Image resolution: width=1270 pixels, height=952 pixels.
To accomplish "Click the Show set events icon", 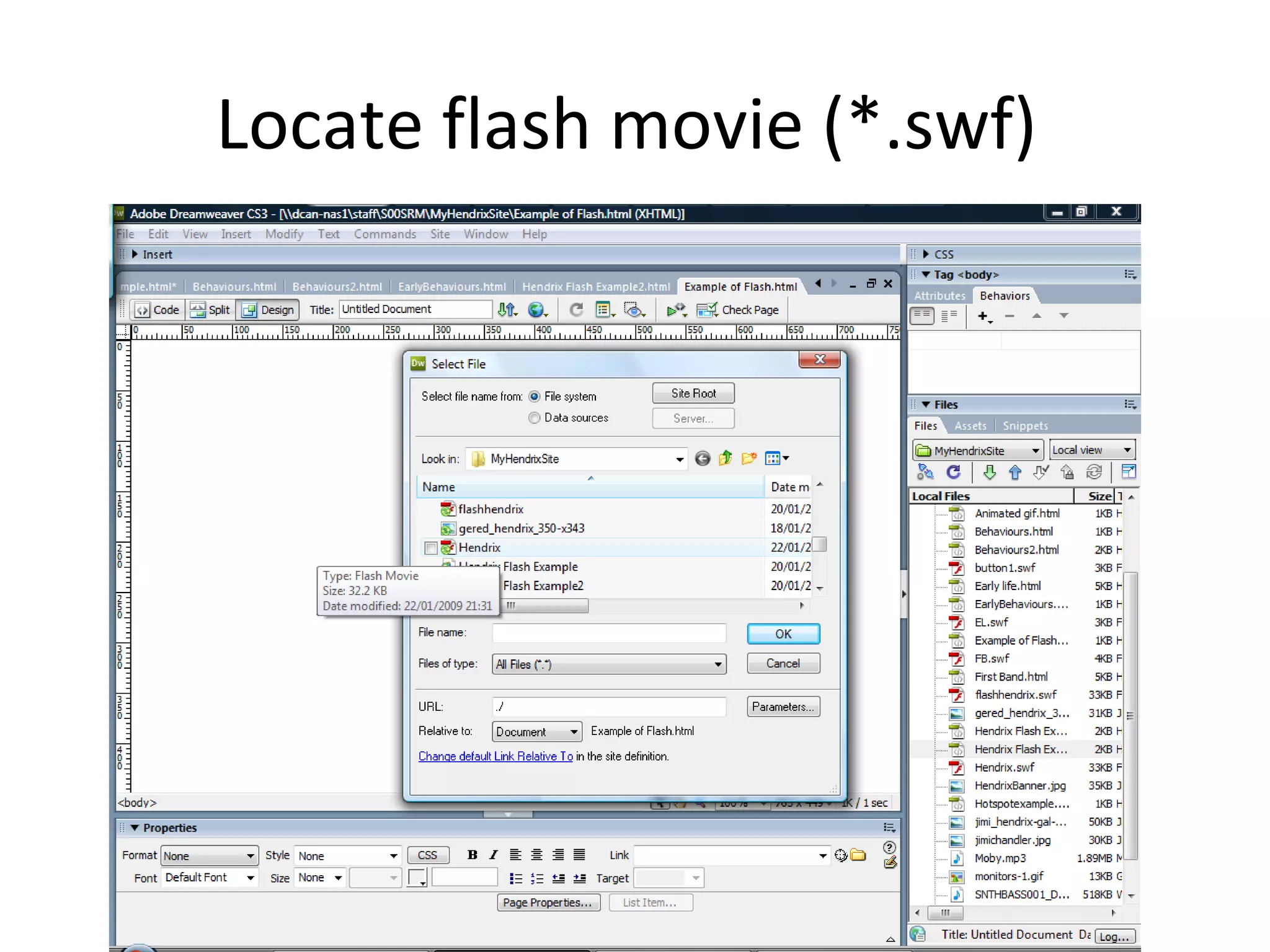I will [923, 315].
